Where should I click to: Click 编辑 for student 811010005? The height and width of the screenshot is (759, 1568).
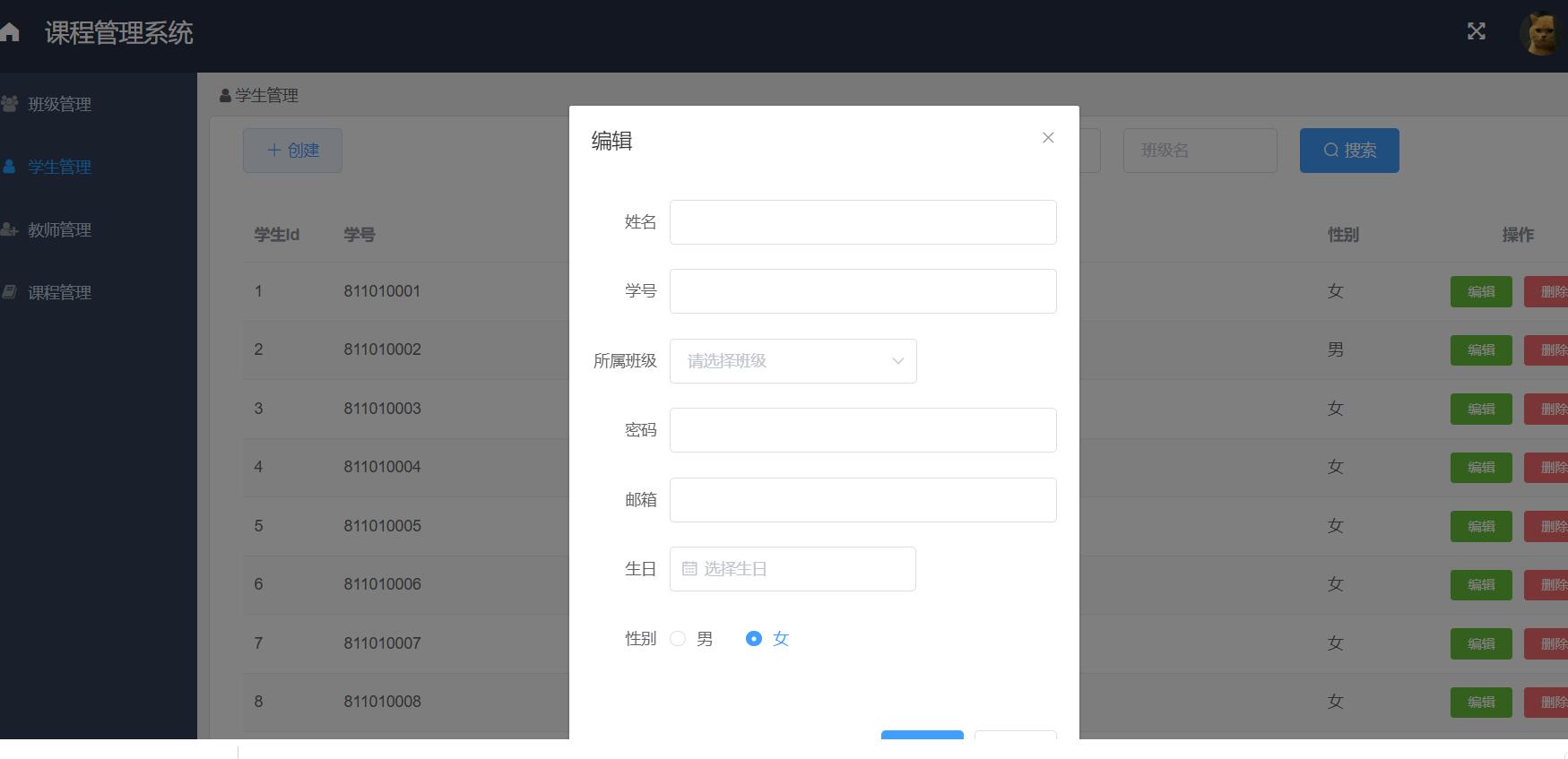(x=1481, y=527)
